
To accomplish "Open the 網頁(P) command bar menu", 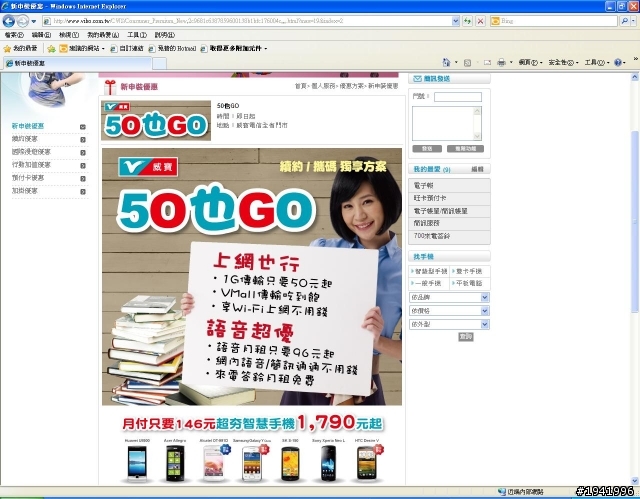I will point(530,62).
